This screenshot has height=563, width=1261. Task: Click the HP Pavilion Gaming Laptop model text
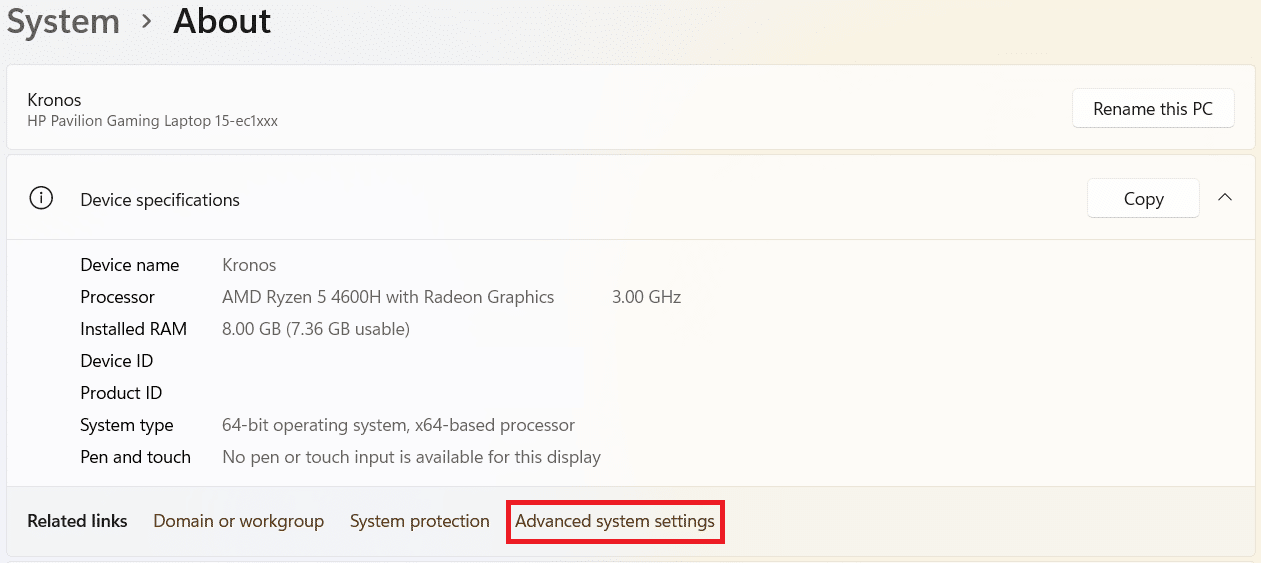(153, 121)
